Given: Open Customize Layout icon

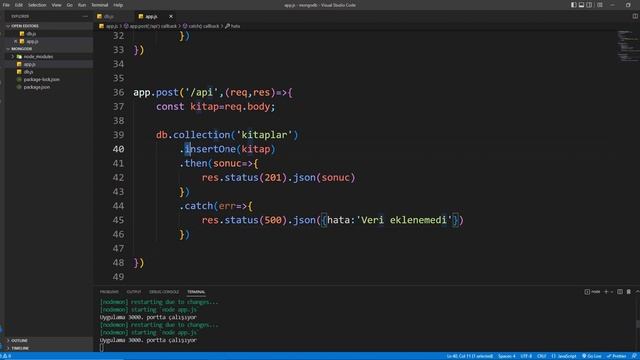Looking at the screenshot, I should click(x=600, y=5).
